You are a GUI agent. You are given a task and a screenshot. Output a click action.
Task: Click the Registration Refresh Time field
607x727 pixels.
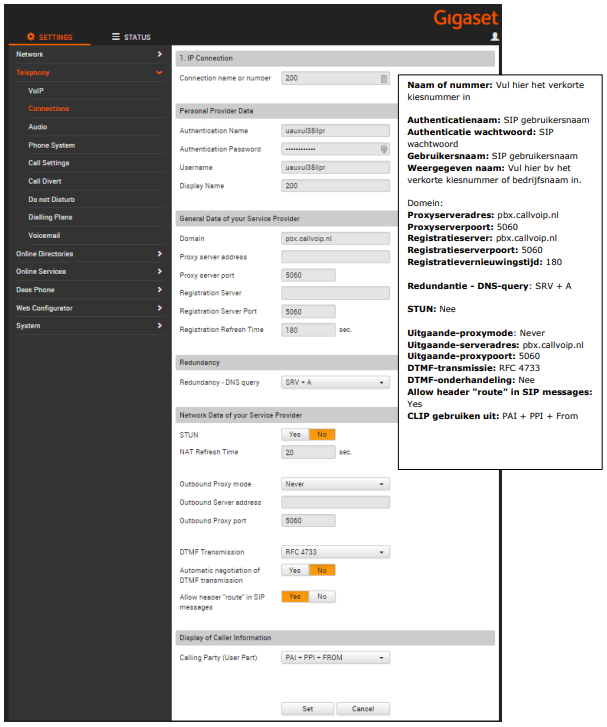pos(308,330)
